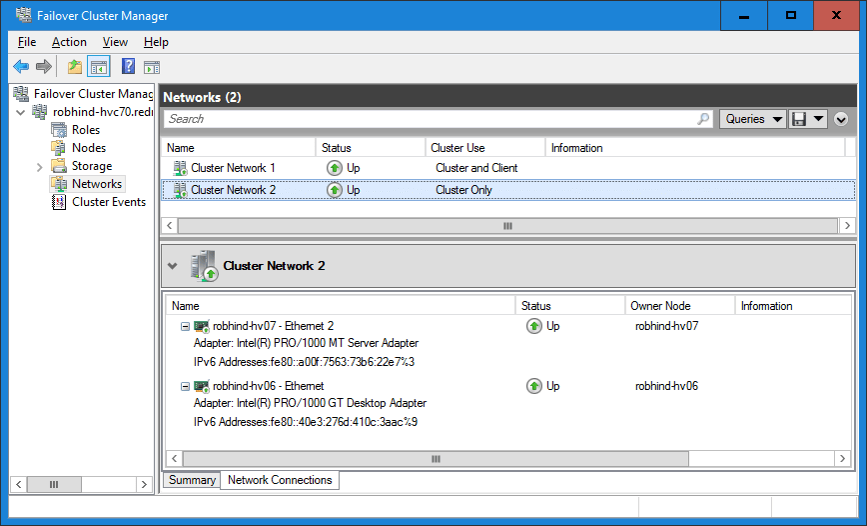The height and width of the screenshot is (526, 867).
Task: Open the Help menu
Action: pos(156,42)
